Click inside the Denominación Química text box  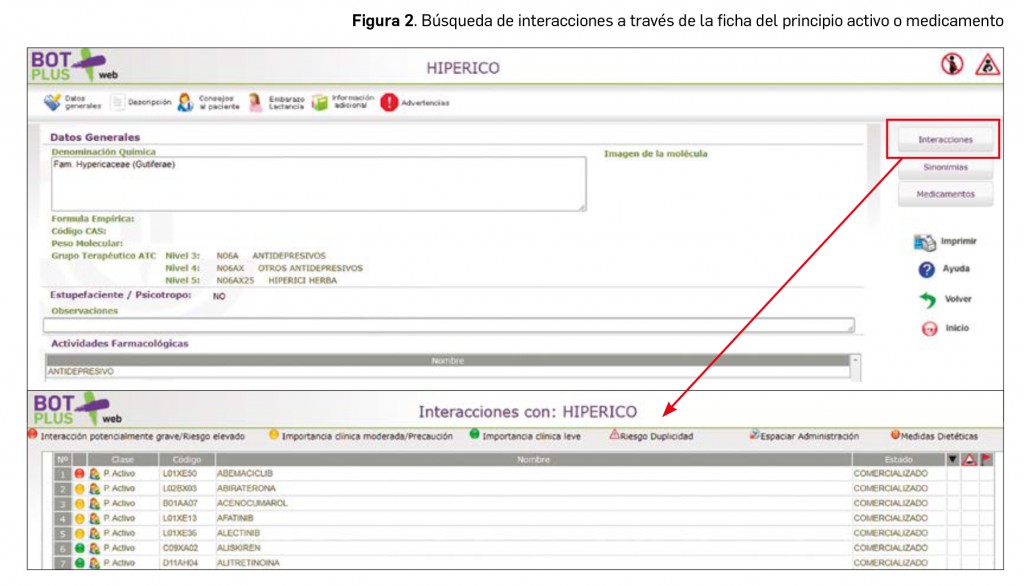pos(318,184)
